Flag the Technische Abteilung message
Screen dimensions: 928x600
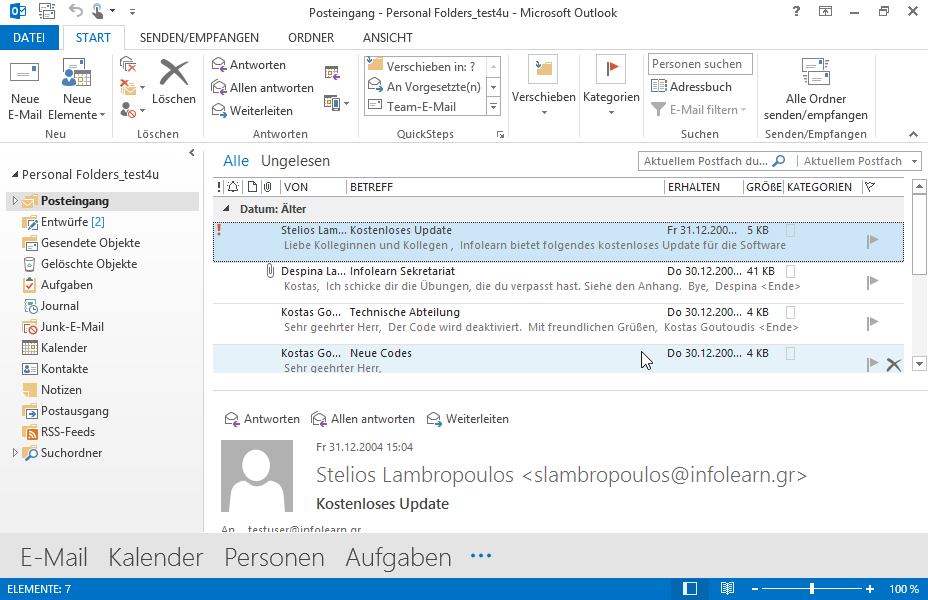point(872,323)
